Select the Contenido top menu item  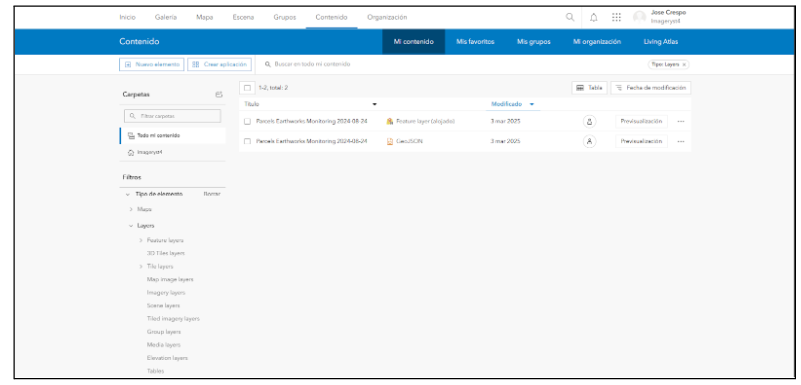tap(331, 17)
